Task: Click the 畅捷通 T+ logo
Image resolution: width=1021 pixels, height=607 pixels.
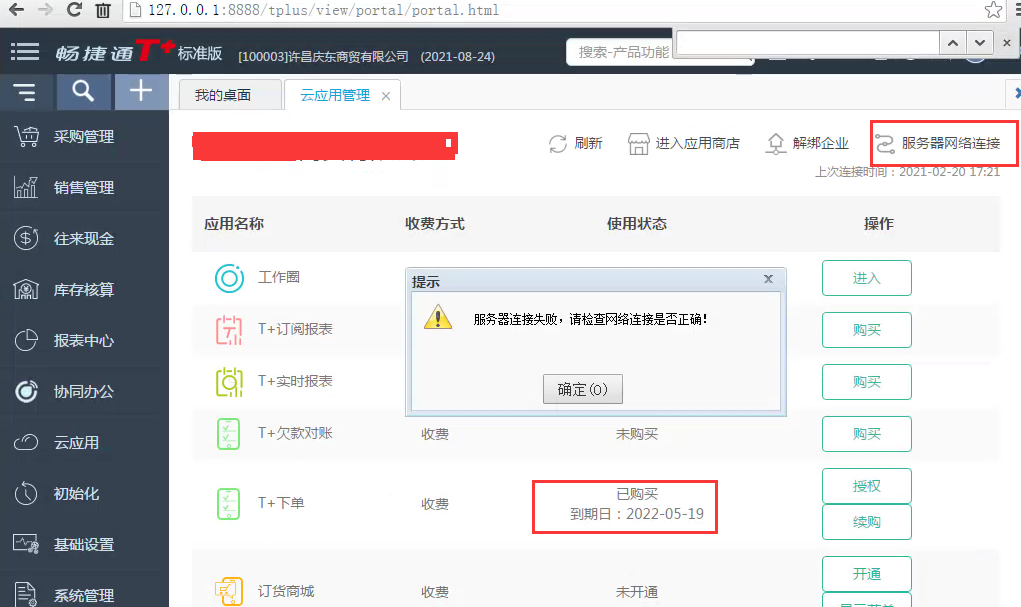Action: [115, 51]
